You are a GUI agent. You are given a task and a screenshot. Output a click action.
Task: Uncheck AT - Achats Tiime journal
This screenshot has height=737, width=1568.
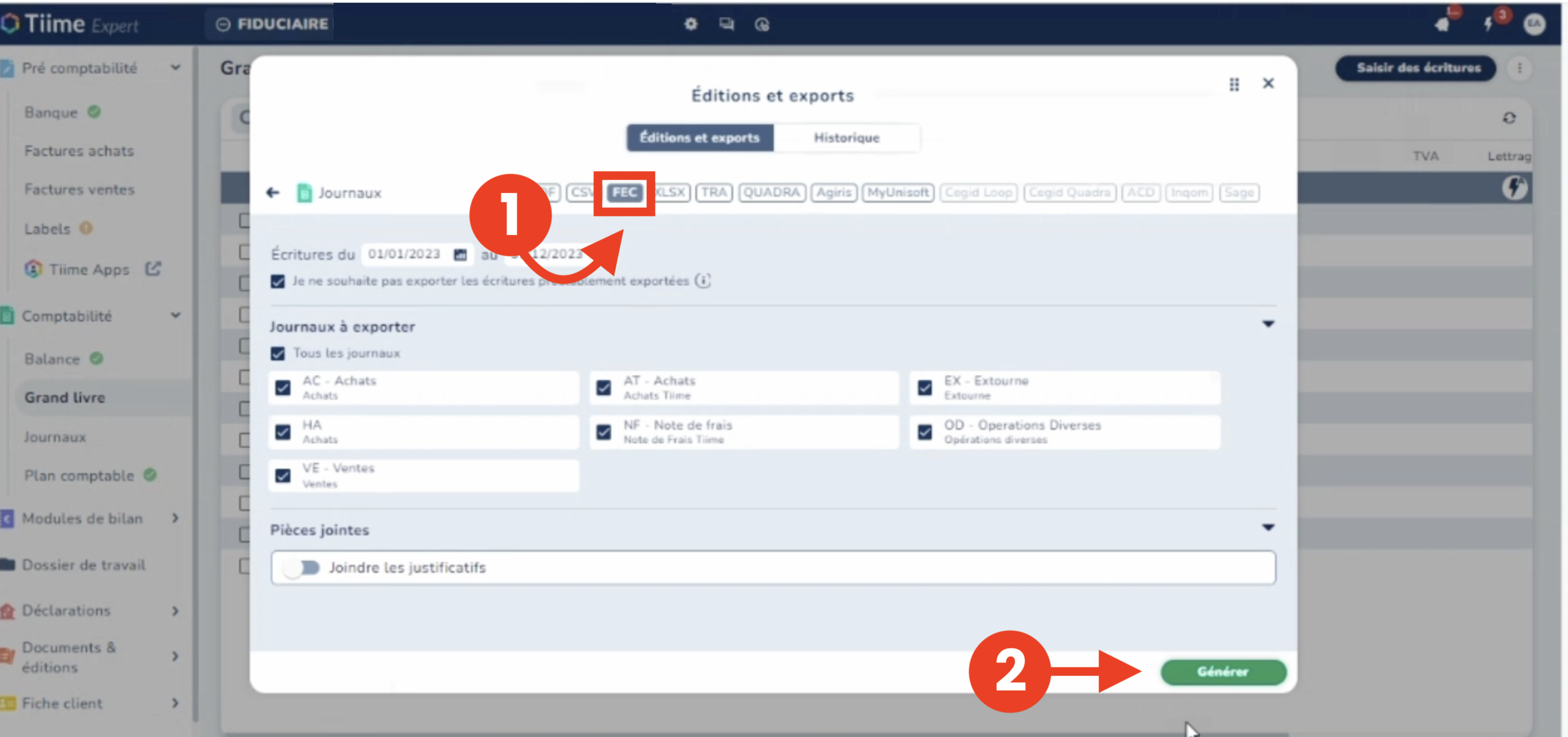pyautogui.click(x=603, y=388)
